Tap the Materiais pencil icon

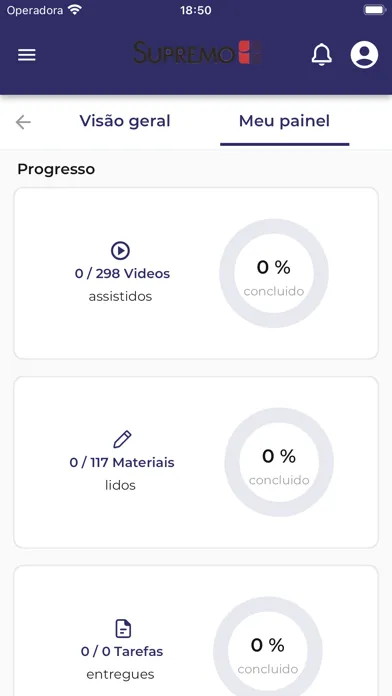(x=122, y=439)
